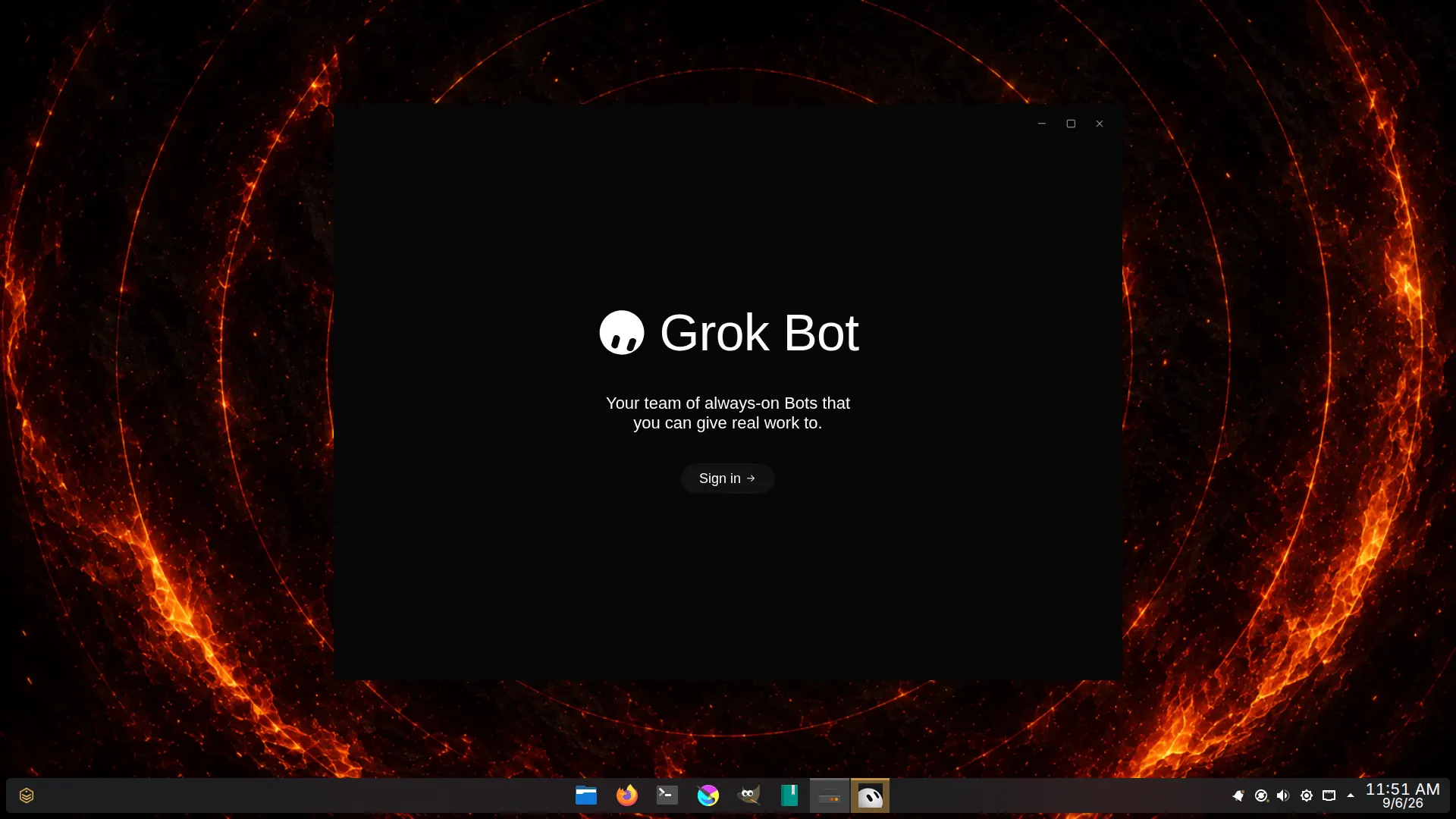Expand hidden system tray icons

1351,795
